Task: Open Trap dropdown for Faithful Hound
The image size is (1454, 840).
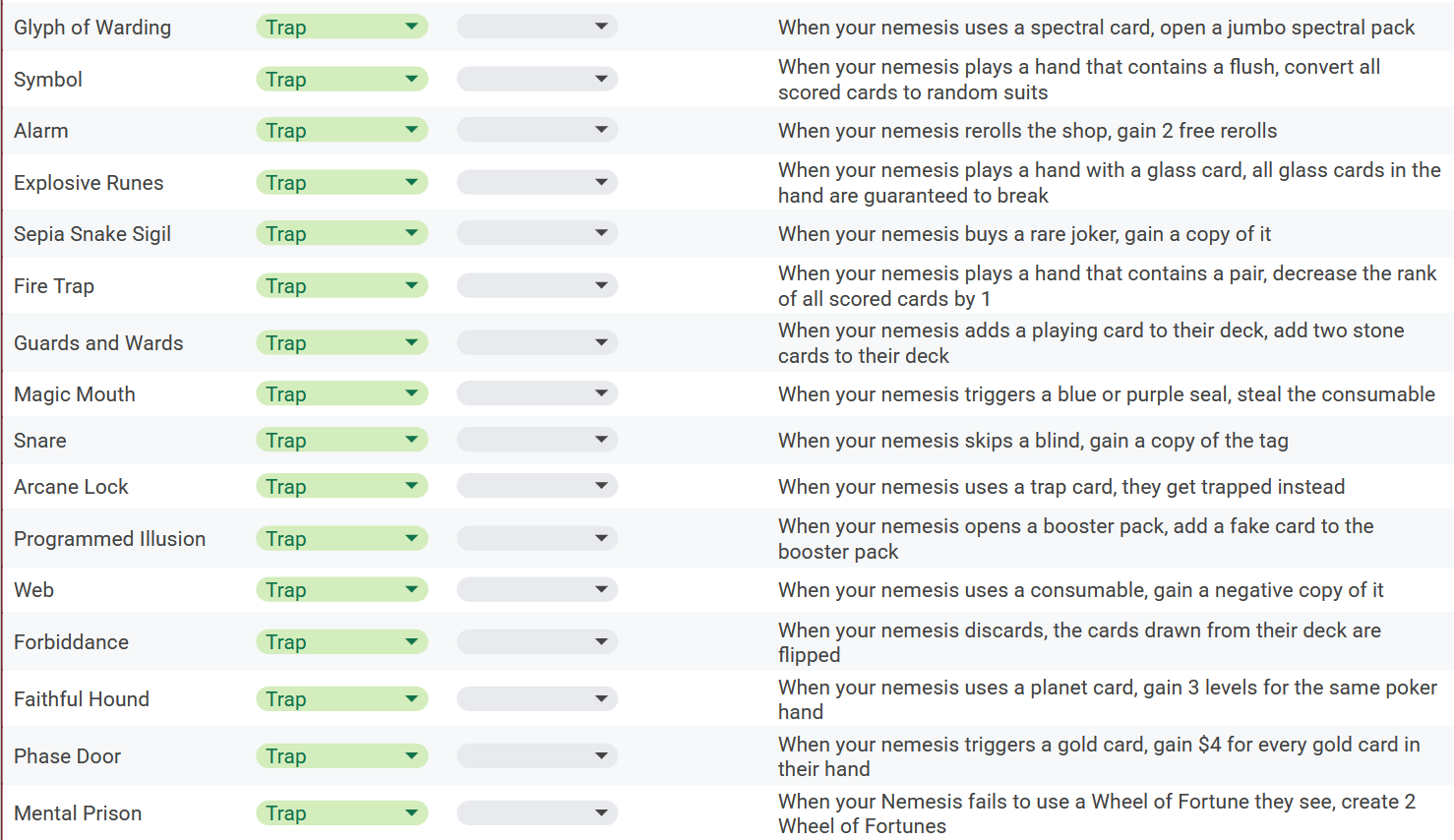Action: pyautogui.click(x=341, y=699)
